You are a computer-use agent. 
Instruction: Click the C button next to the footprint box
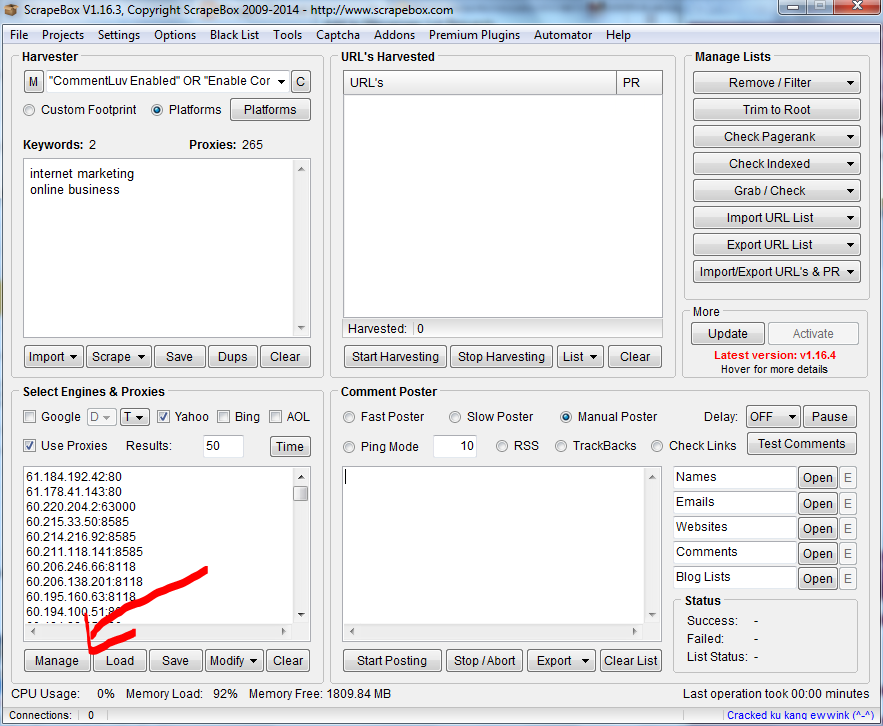pyautogui.click(x=301, y=82)
